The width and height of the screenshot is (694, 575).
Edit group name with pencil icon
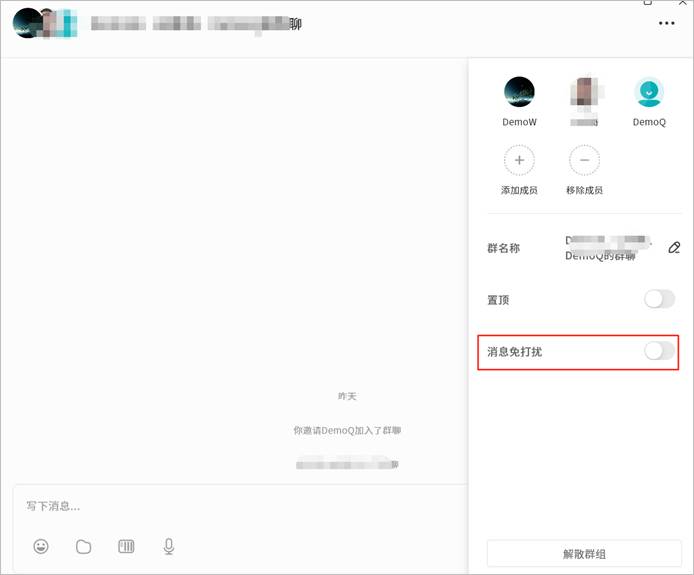click(x=674, y=248)
